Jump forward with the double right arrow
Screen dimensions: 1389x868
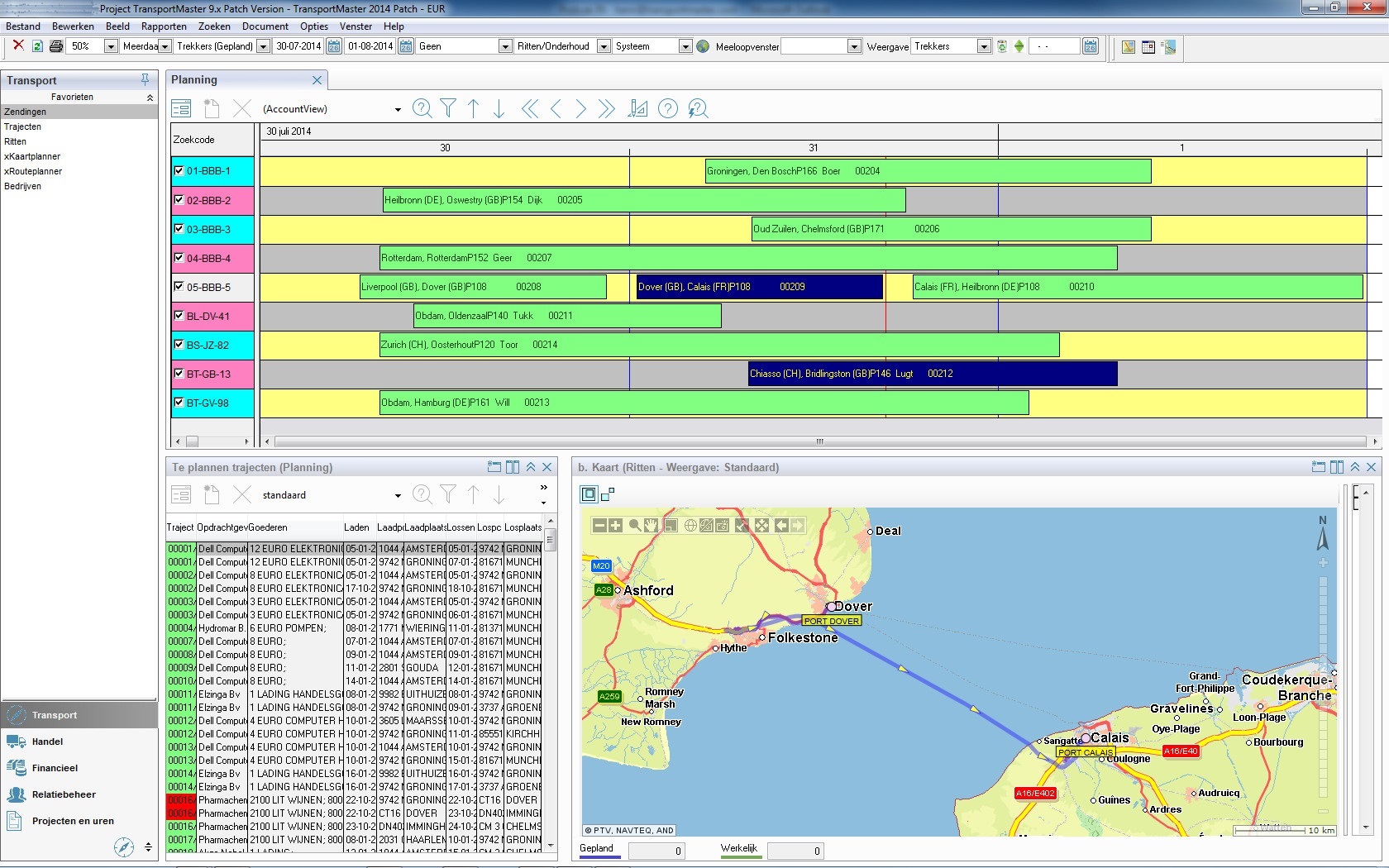607,108
